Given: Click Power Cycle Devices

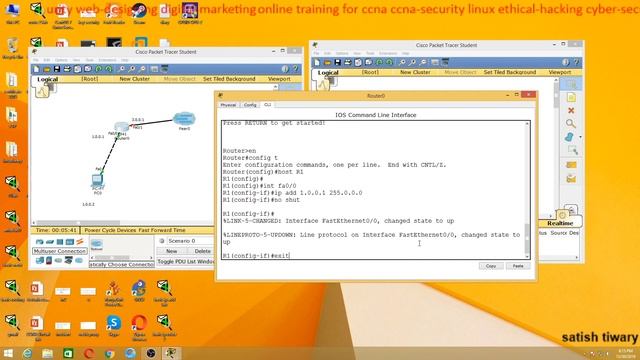Looking at the screenshot, I should [110, 230].
